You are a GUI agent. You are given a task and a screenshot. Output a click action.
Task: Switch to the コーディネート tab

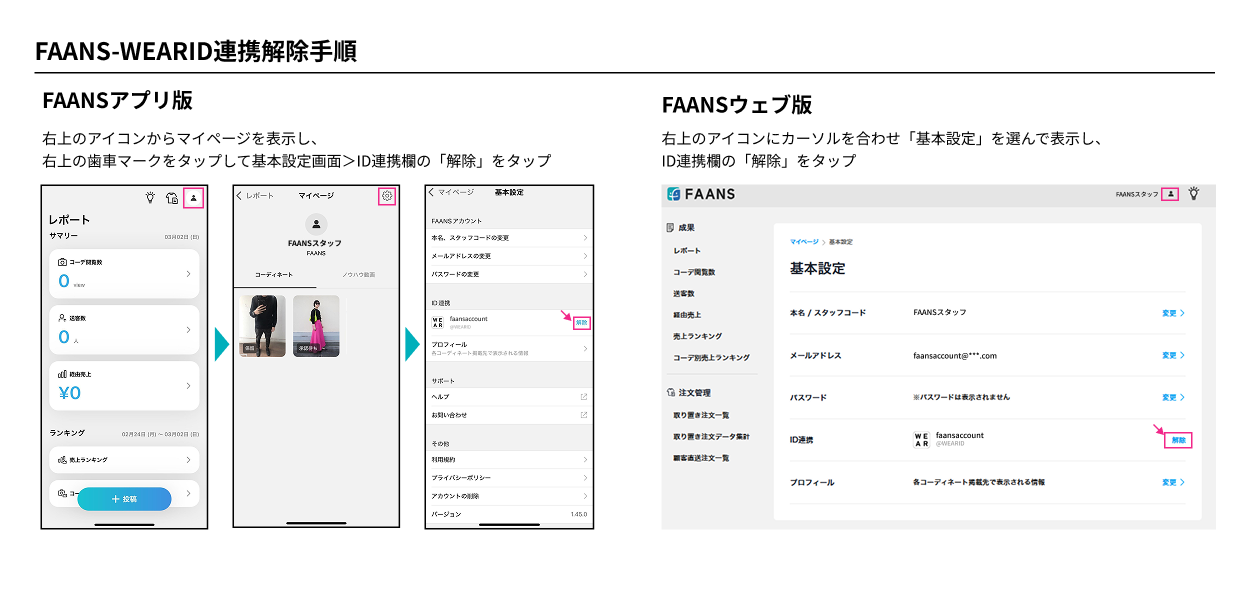[x=274, y=273]
